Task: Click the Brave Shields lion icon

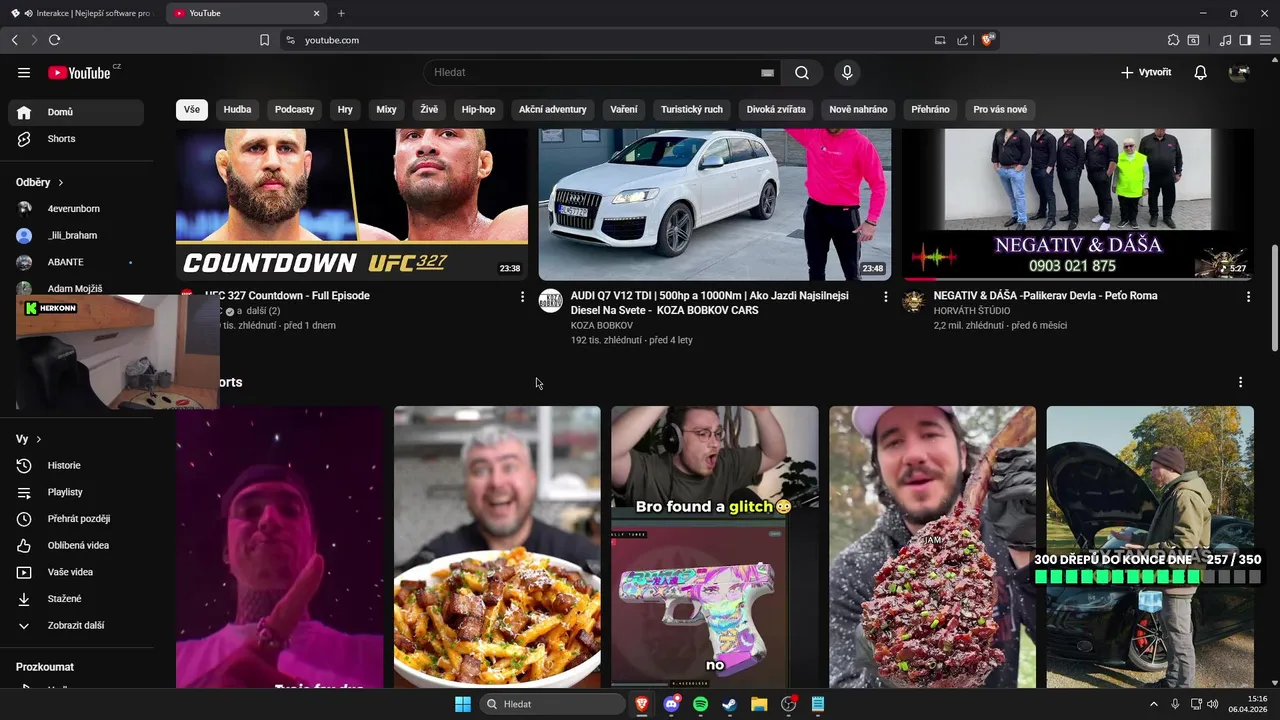Action: coord(988,40)
